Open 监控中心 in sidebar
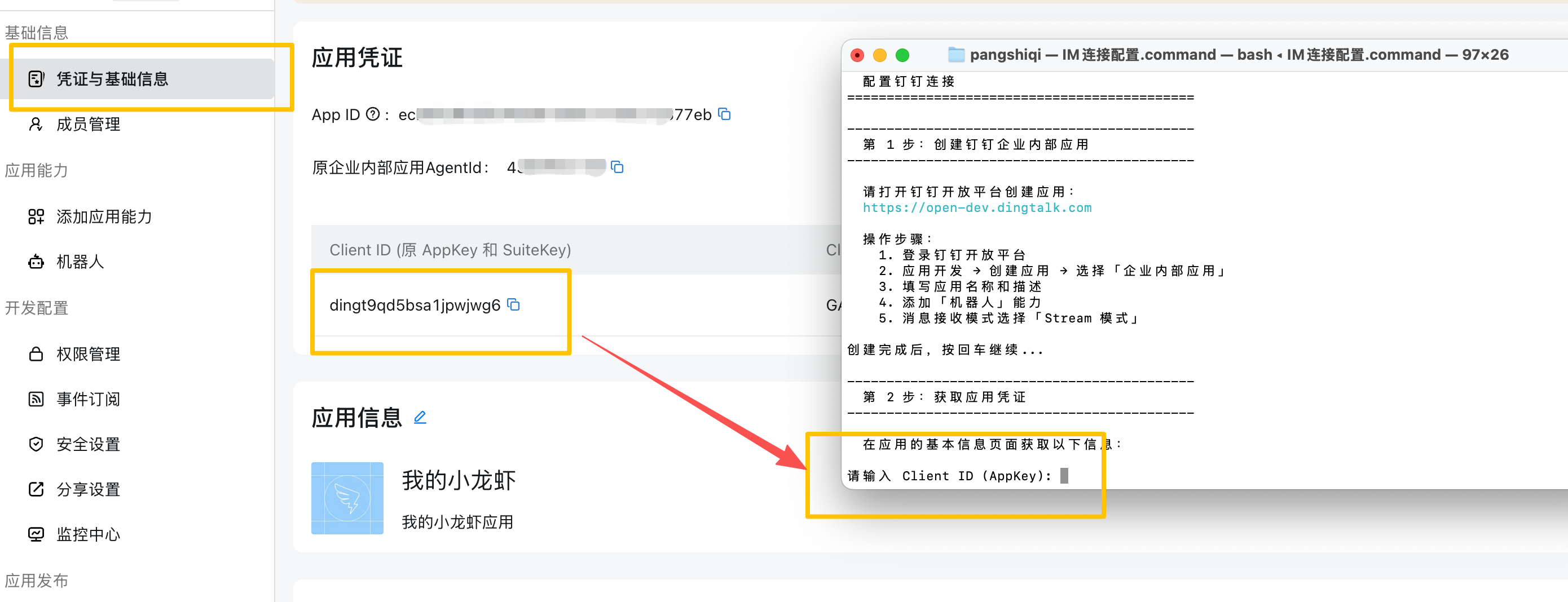This screenshot has width=1568, height=602. [88, 534]
